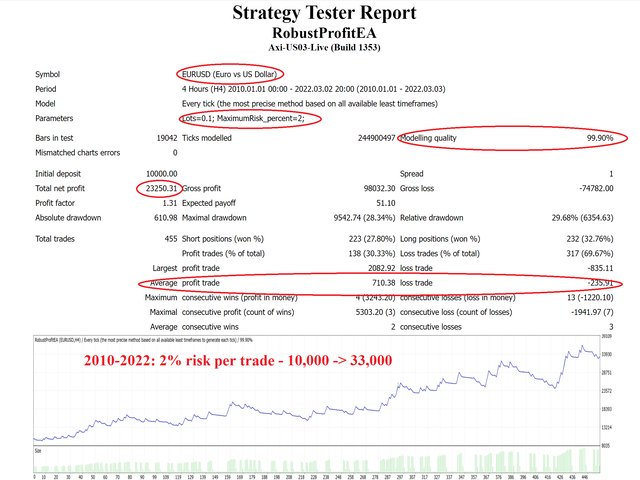This screenshot has width=640, height=480.
Task: Click bars in test value 19042
Action: click(x=167, y=138)
